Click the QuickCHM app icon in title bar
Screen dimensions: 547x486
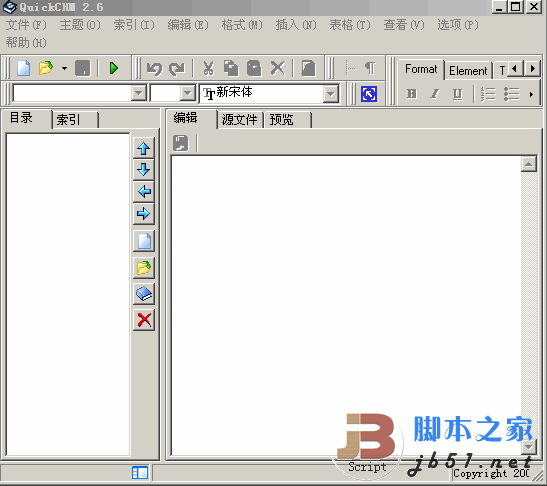tap(9, 7)
